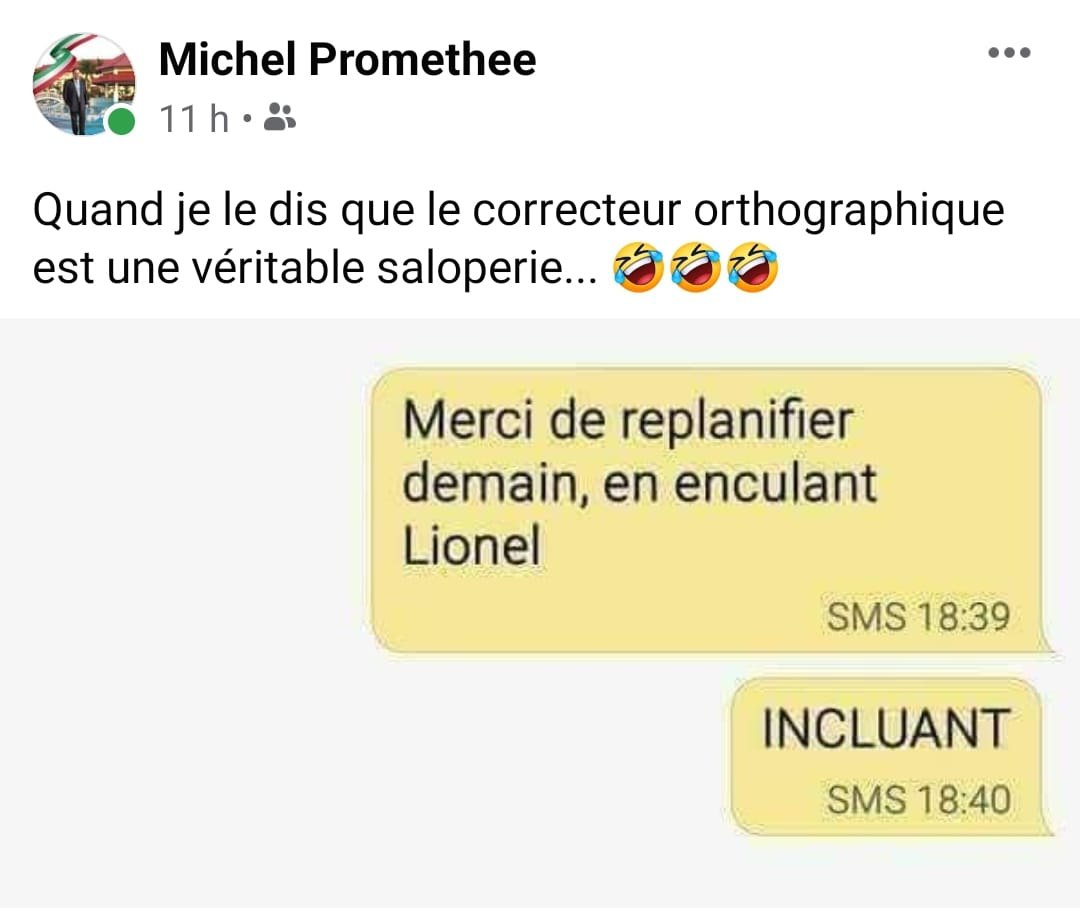Open Michel Promethee's profile picture
Screen dimensions: 1080x911
tap(83, 84)
